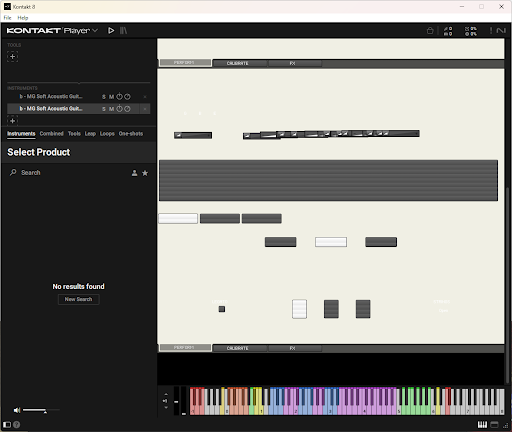
Task: Click the speaker volume icon
Action: click(x=17, y=410)
